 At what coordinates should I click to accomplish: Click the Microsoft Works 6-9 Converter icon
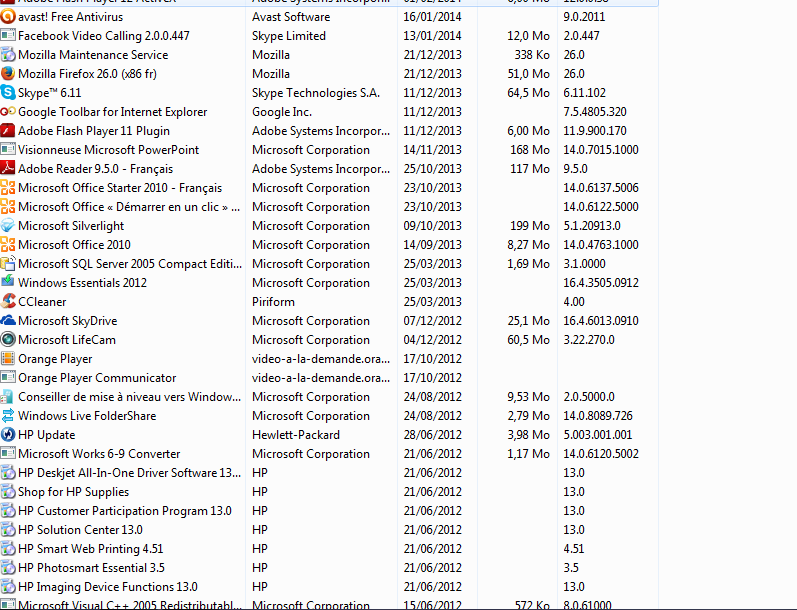tap(8, 453)
